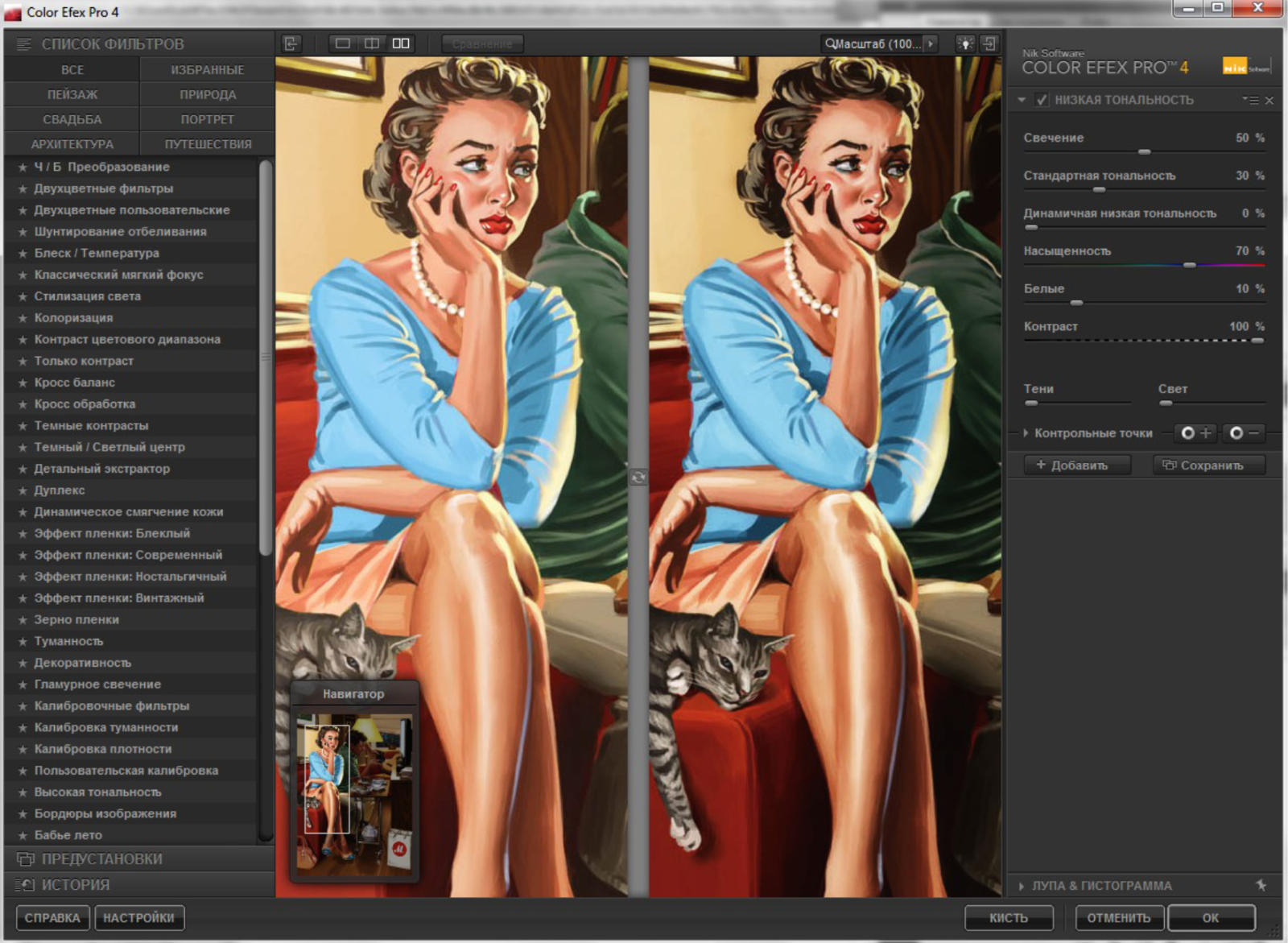Viewport: 1288px width, 943px height.
Task: Confirm with the ОК button
Action: pyautogui.click(x=1211, y=918)
